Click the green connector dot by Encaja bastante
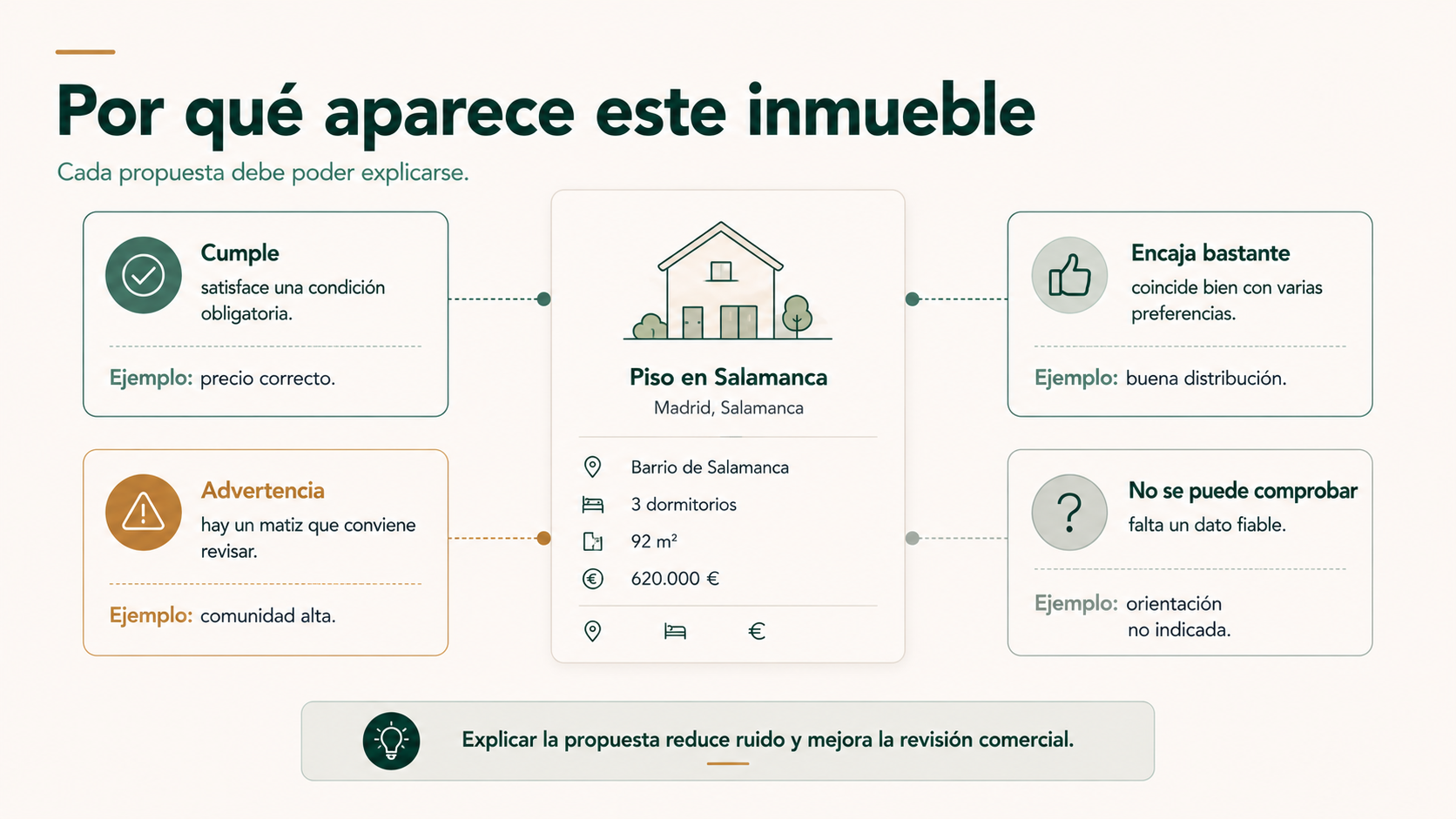This screenshot has height=819, width=1456. tap(913, 299)
